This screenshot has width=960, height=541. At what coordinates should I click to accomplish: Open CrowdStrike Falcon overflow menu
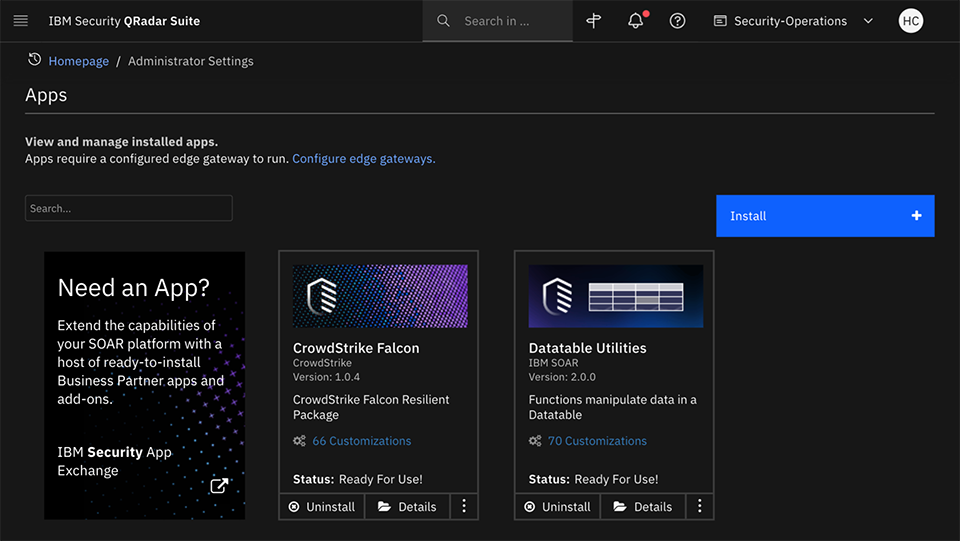464,506
